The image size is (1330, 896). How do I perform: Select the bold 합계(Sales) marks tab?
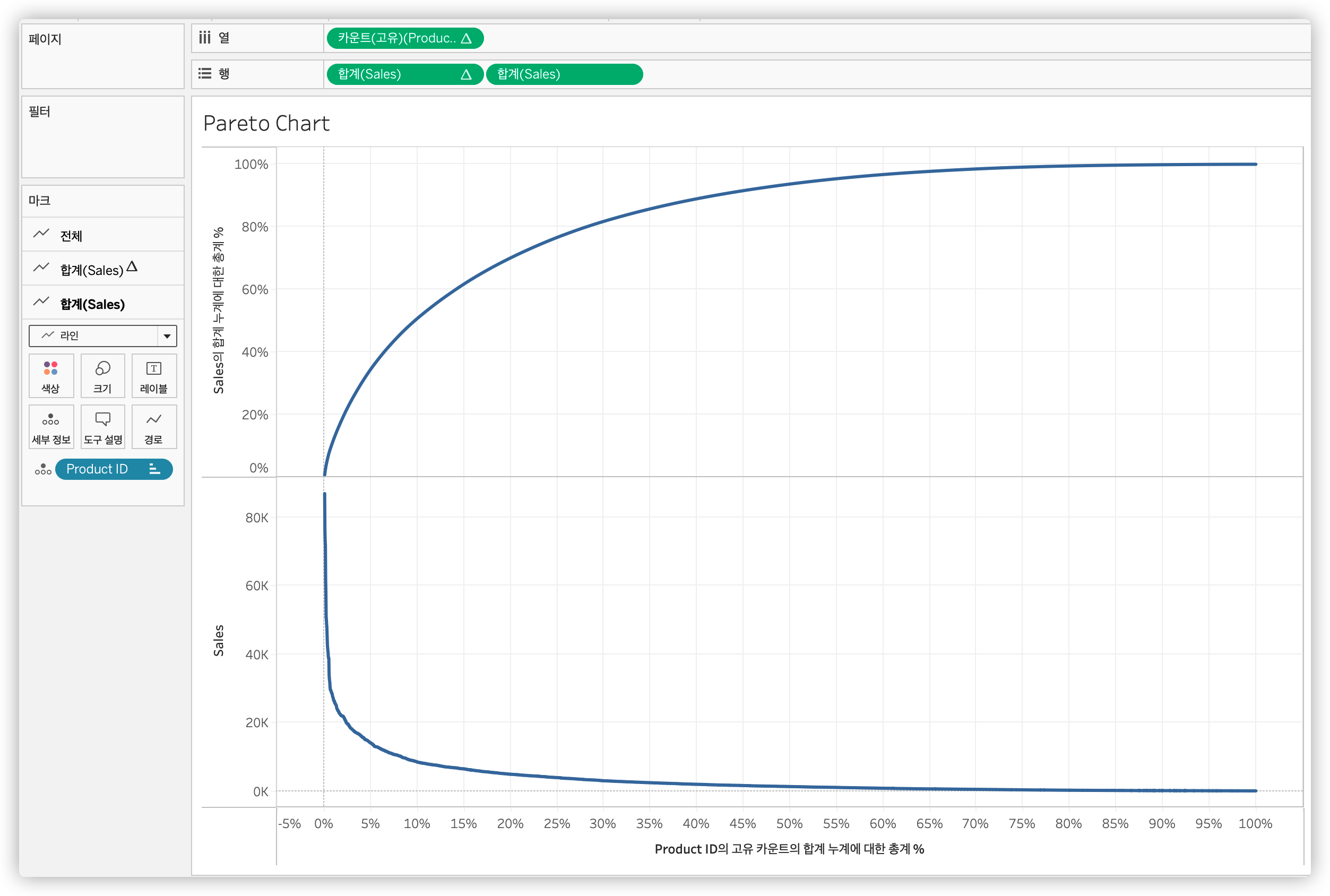coord(92,304)
